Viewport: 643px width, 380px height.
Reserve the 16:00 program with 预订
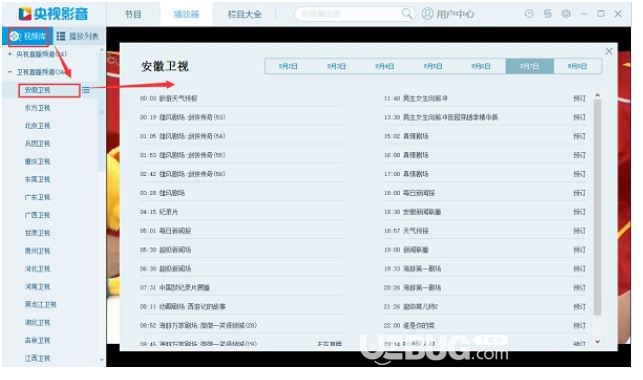coord(579,155)
